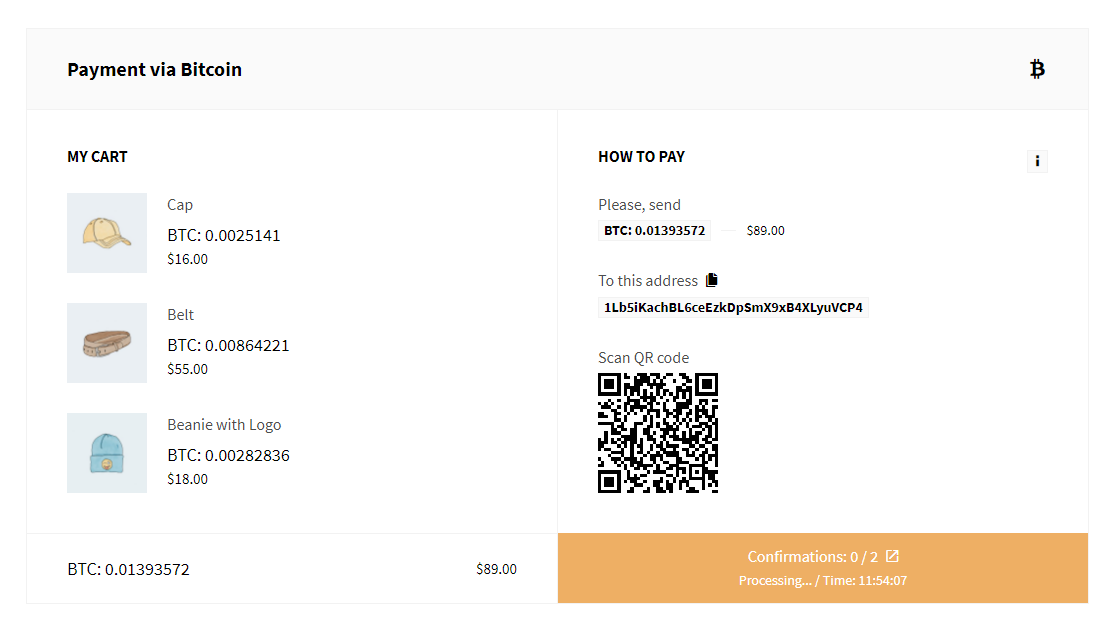Click the Belt product name
1116x630 pixels.
[181, 315]
